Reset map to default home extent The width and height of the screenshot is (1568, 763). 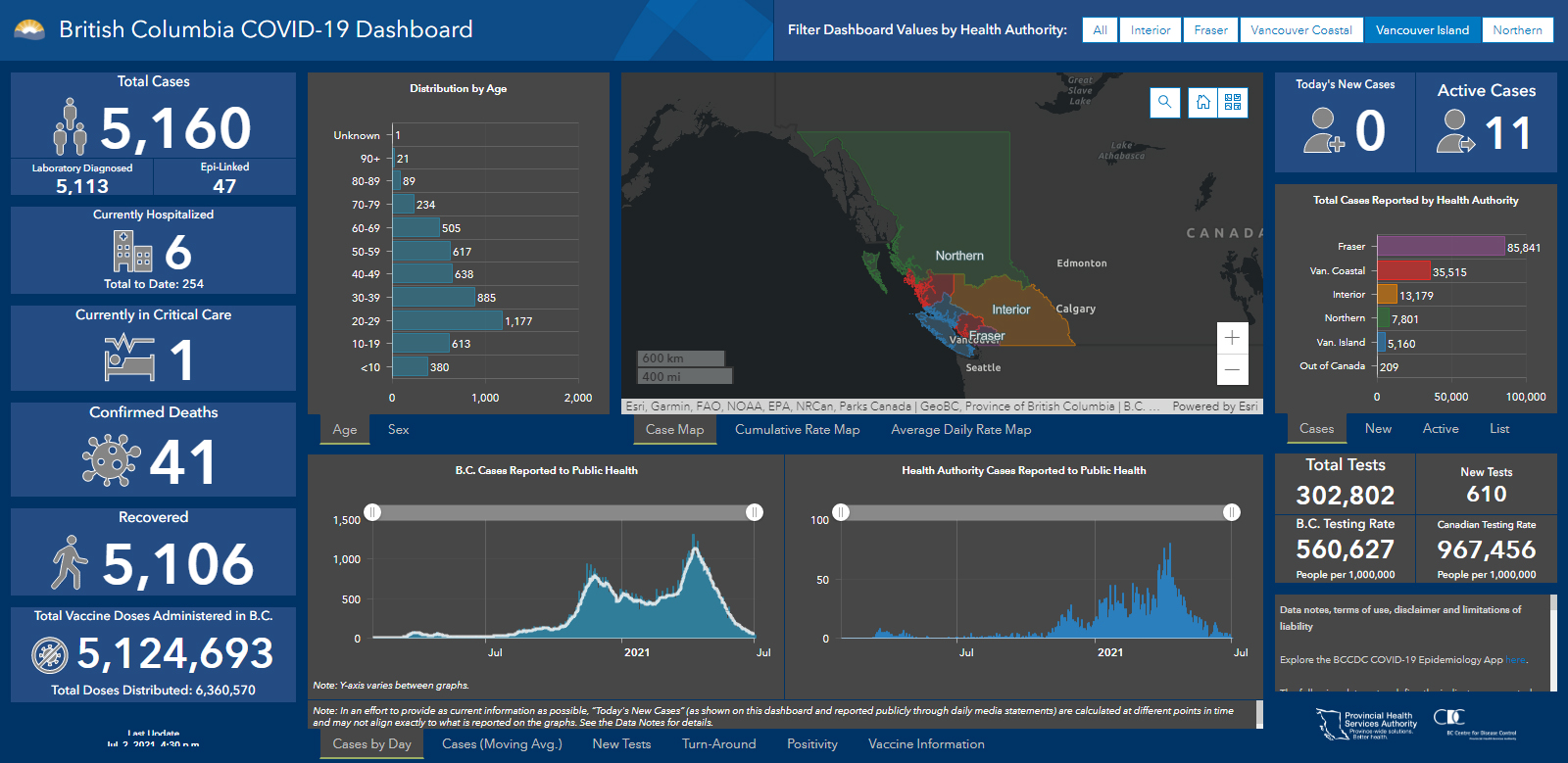coord(1203,102)
